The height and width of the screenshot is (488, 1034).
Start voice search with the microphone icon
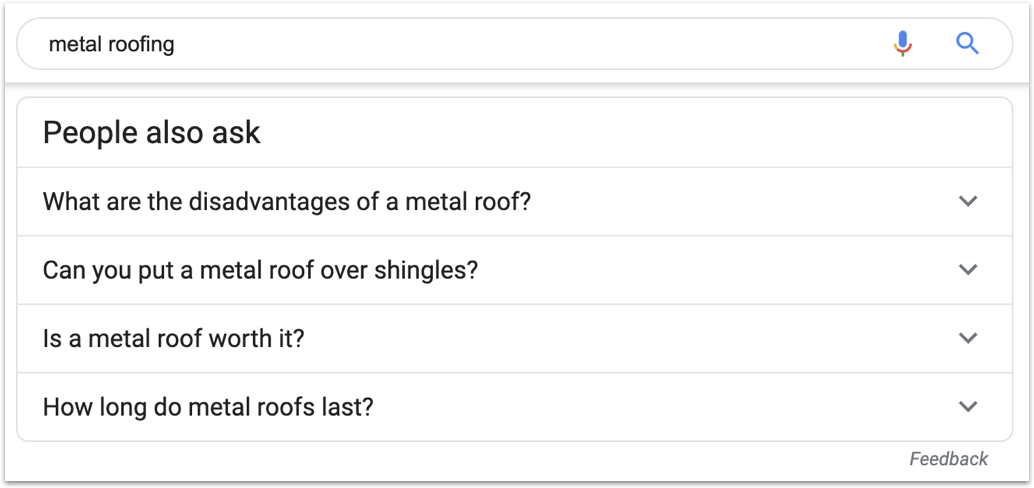[x=903, y=44]
